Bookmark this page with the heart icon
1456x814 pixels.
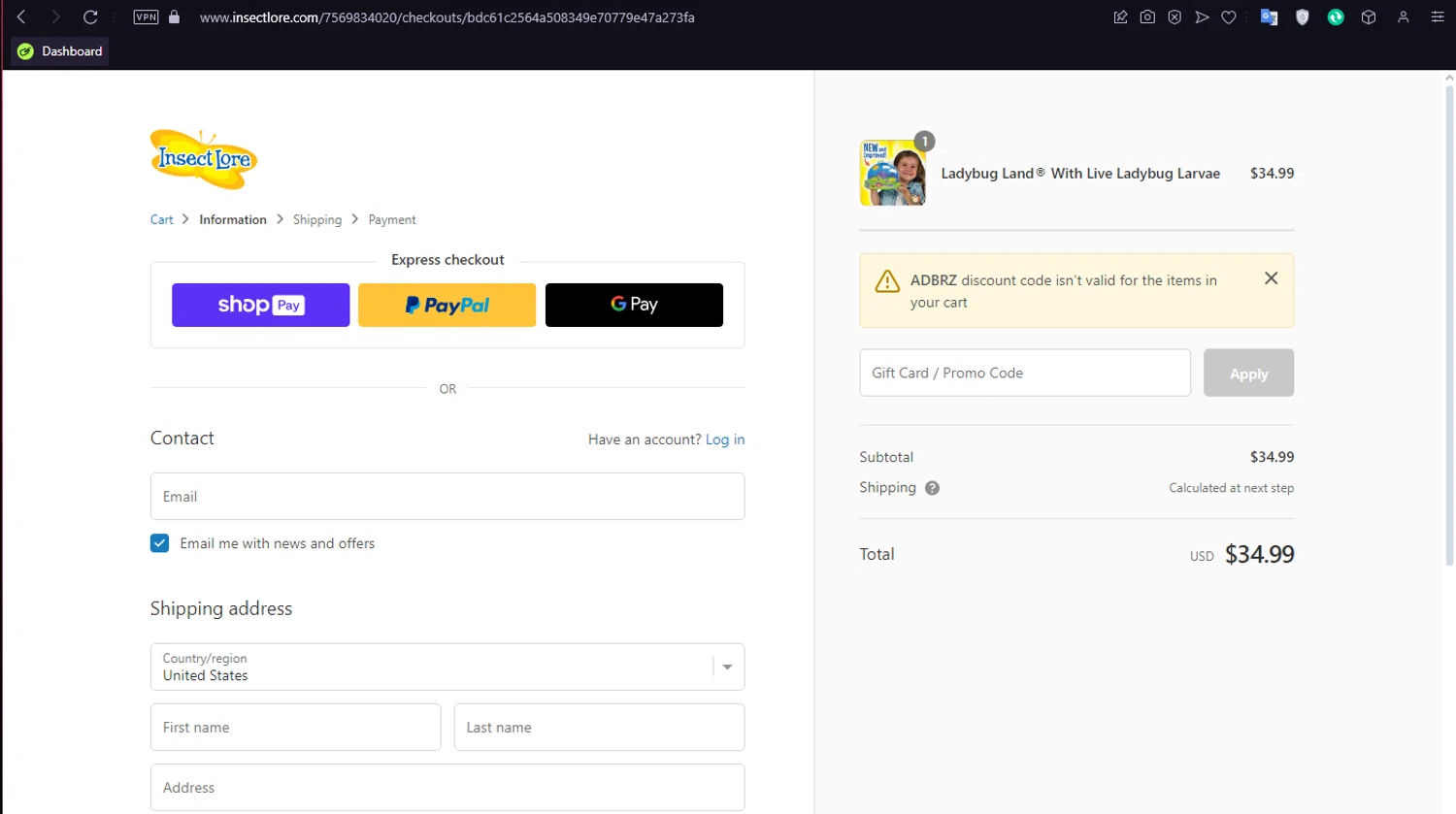pyautogui.click(x=1229, y=17)
